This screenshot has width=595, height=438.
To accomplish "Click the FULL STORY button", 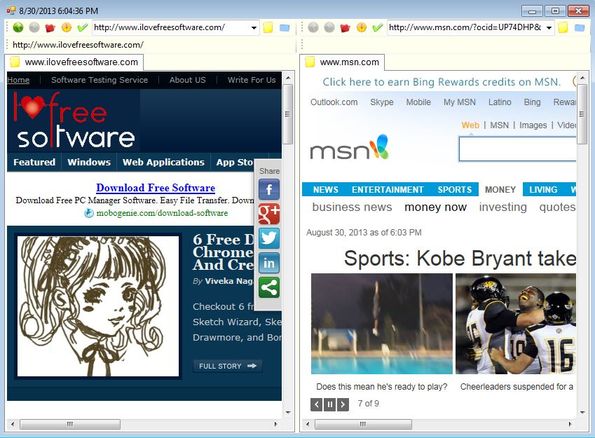I will [x=227, y=366].
